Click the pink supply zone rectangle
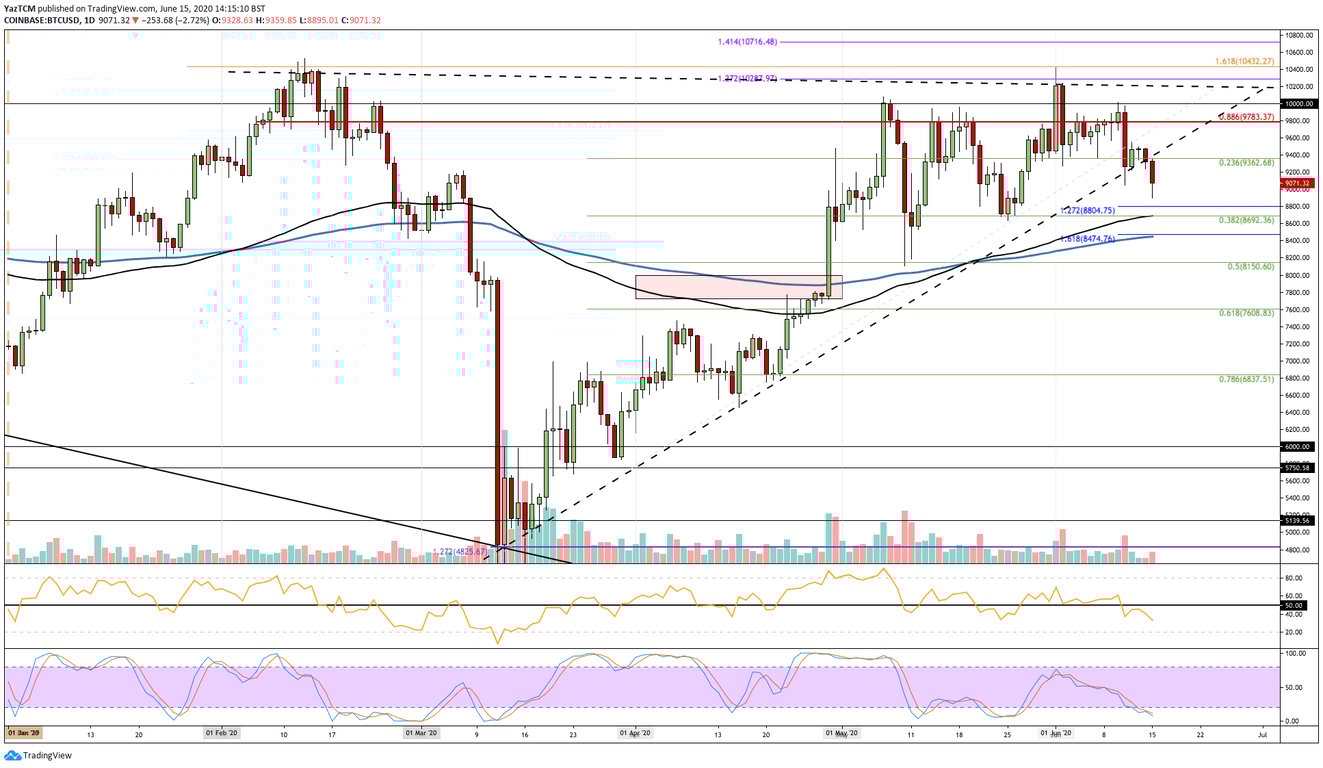 click(740, 287)
